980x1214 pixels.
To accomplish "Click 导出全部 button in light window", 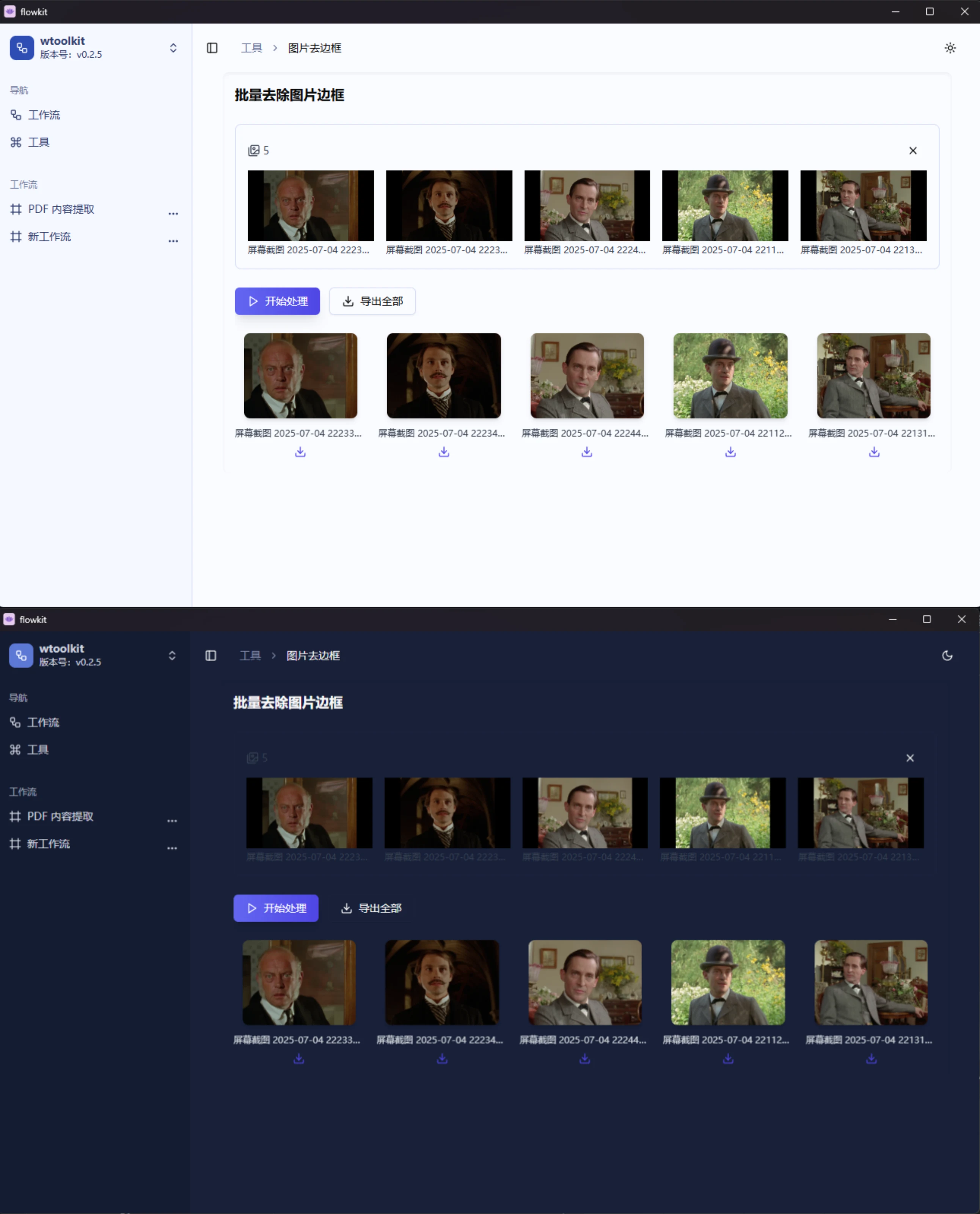I will tap(372, 302).
